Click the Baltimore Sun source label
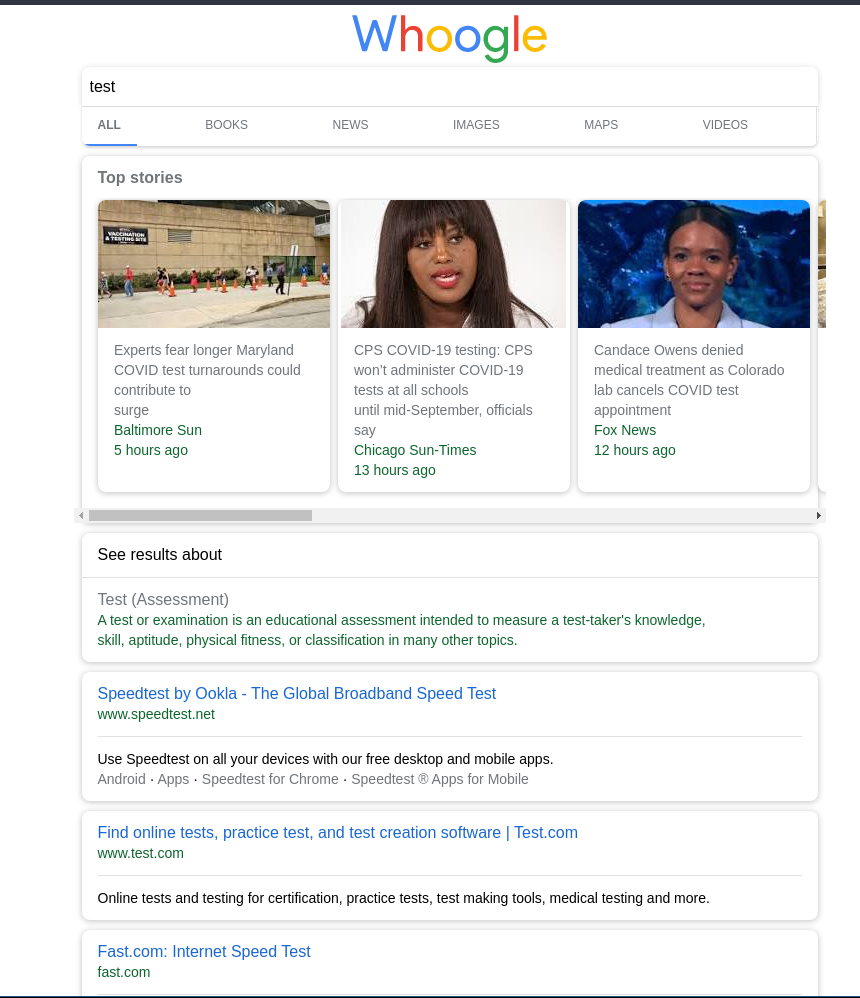Image resolution: width=860 pixels, height=998 pixels. pyautogui.click(x=158, y=430)
